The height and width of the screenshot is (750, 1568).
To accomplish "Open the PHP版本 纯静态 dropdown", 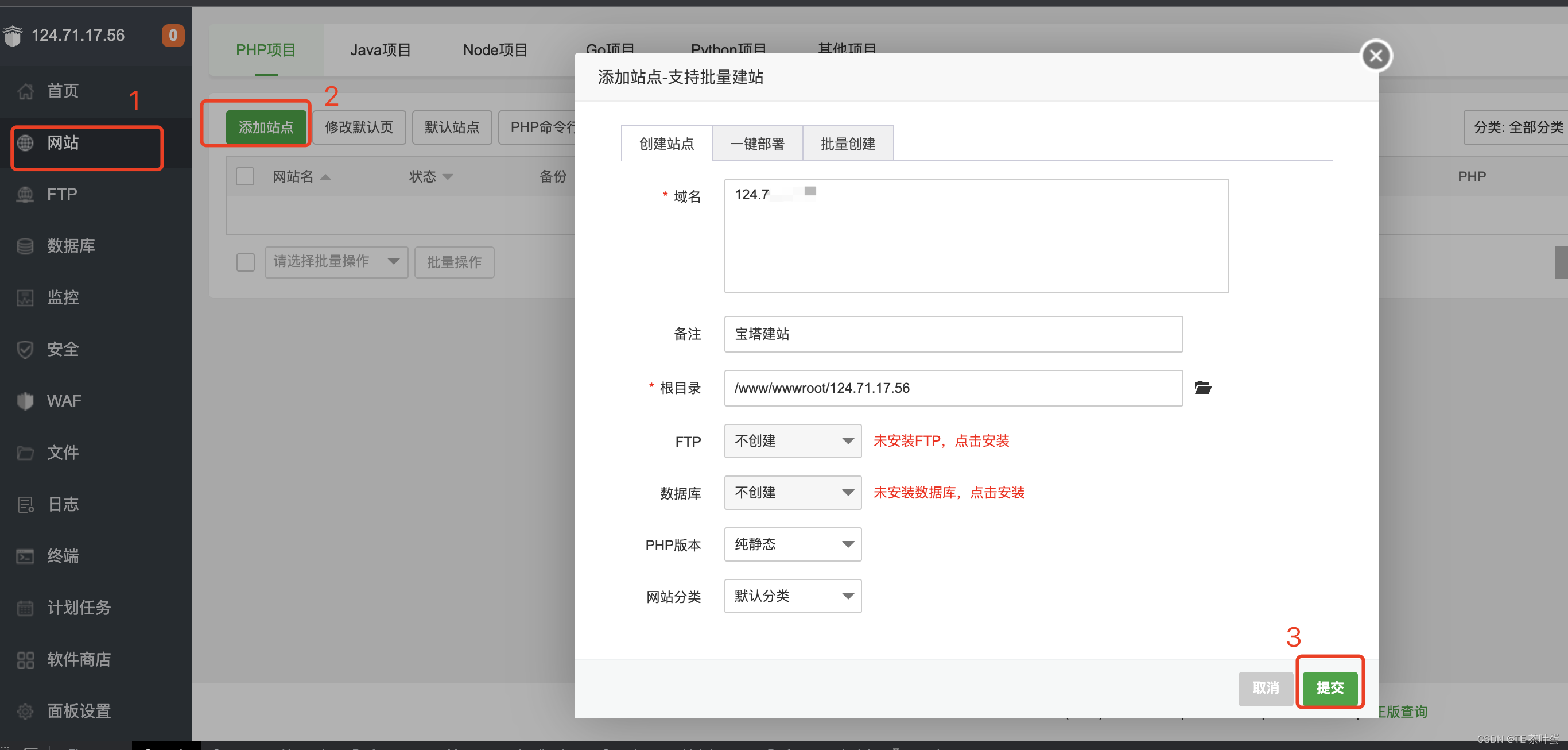I will click(x=793, y=544).
